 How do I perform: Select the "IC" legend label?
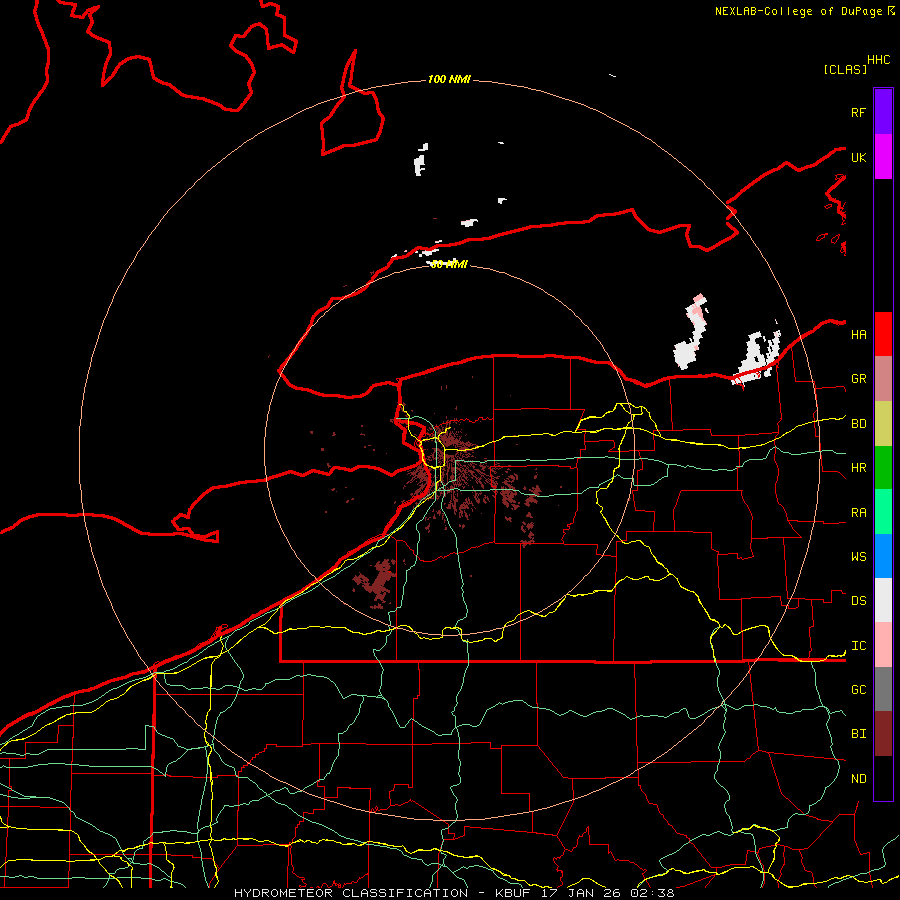tap(858, 646)
